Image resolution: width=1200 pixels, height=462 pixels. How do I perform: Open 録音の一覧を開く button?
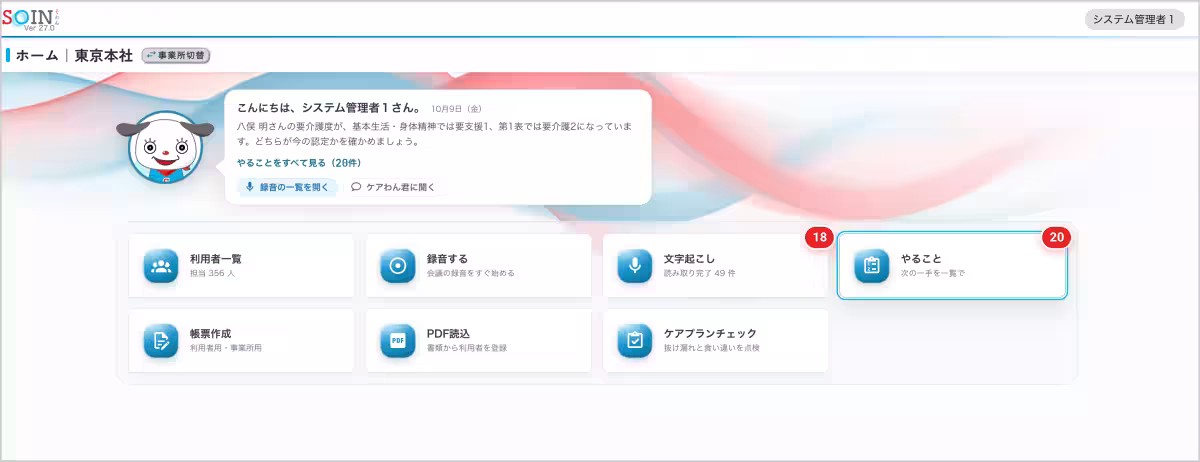288,187
